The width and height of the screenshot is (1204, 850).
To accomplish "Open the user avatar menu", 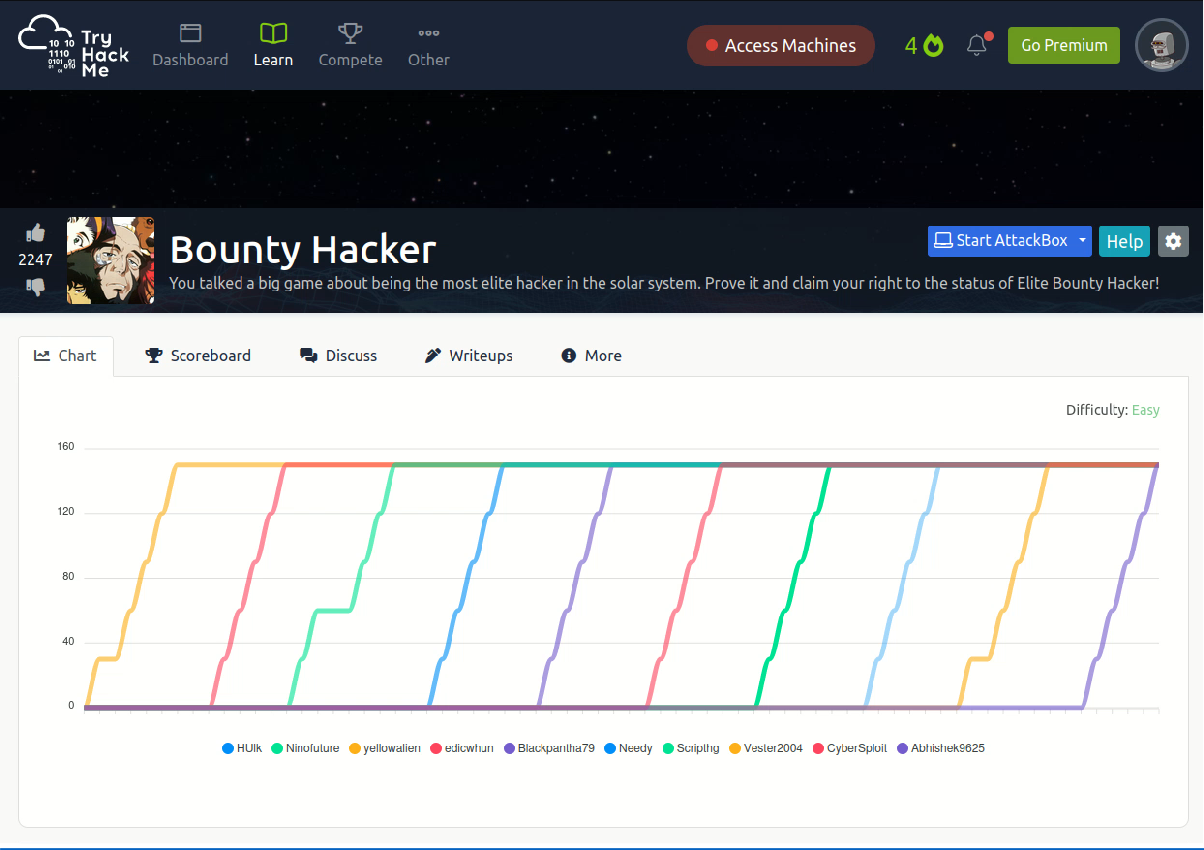I will coord(1161,45).
